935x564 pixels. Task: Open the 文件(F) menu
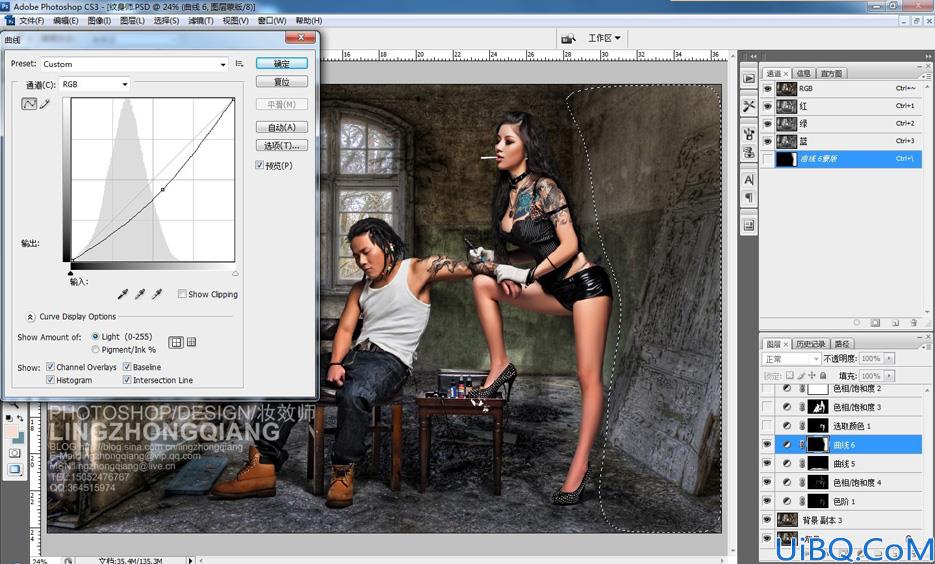click(32, 20)
